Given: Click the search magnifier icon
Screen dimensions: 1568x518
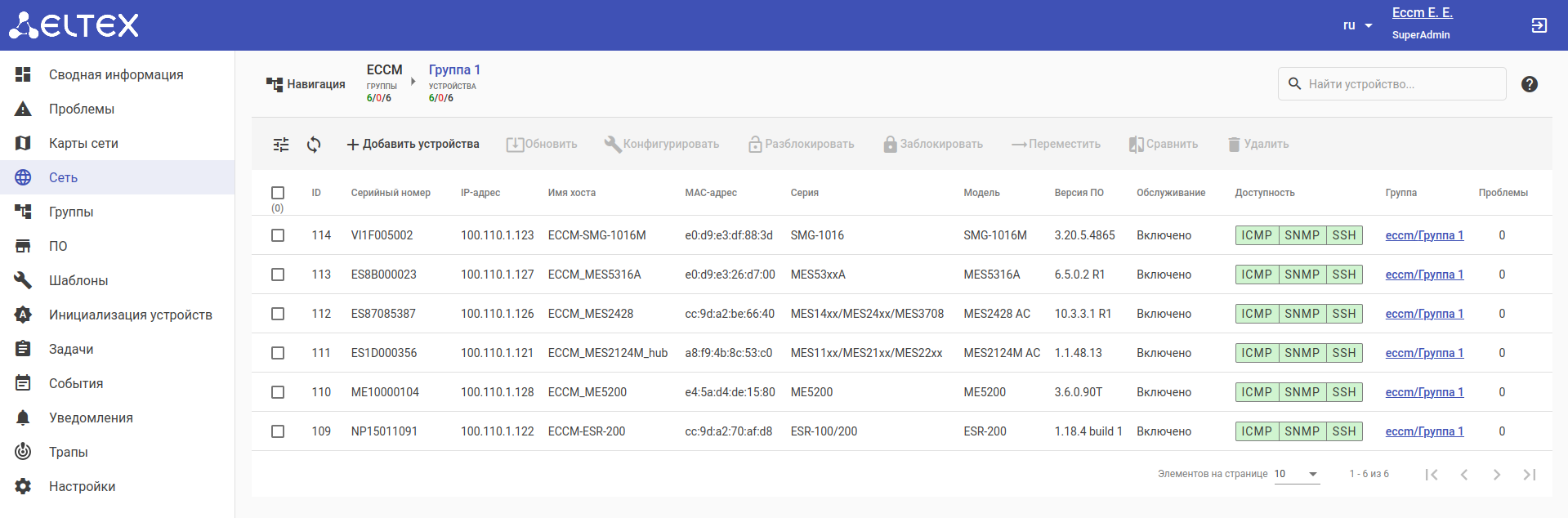Looking at the screenshot, I should (x=1294, y=84).
